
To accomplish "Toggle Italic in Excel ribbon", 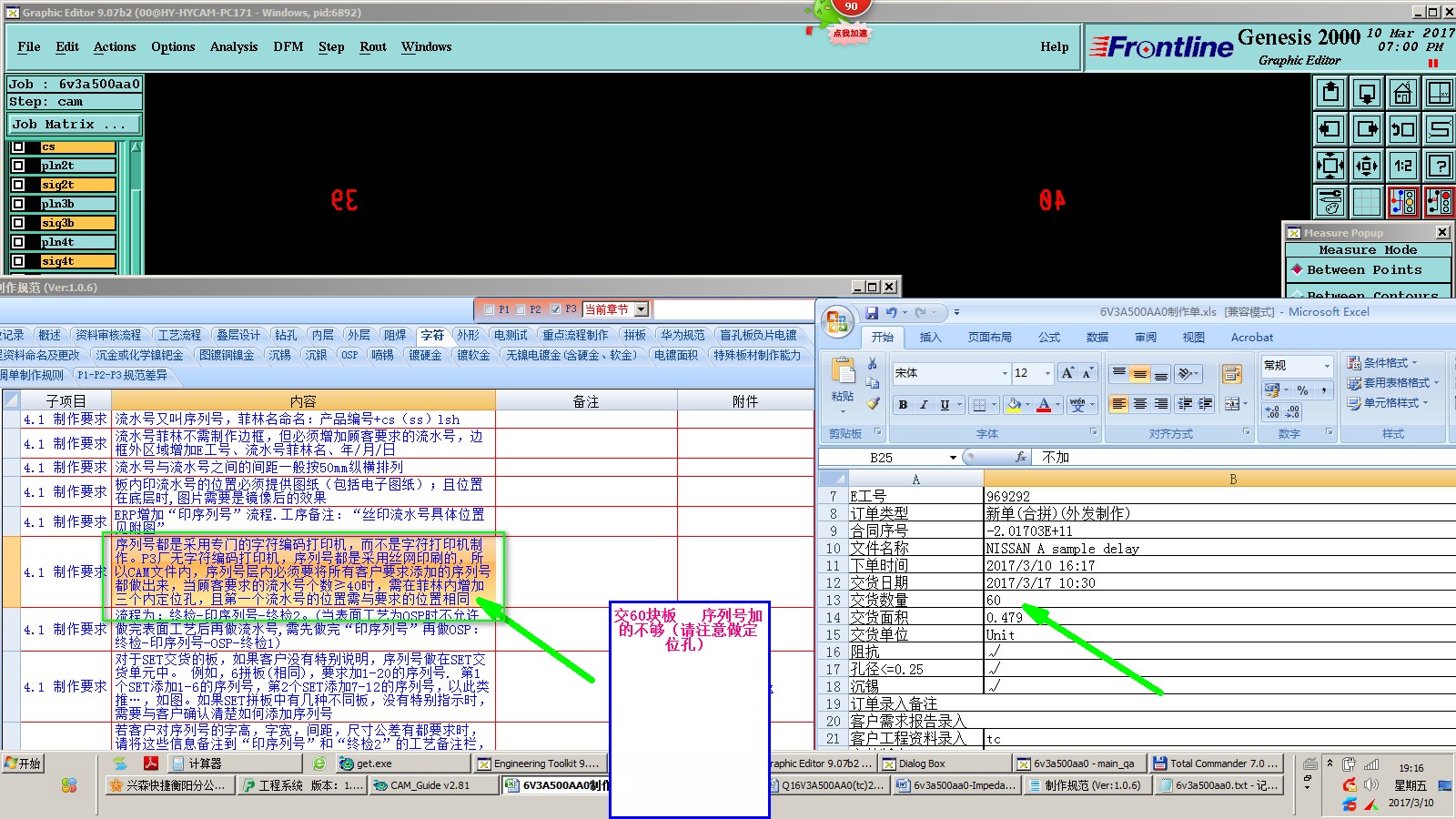I will [x=924, y=405].
